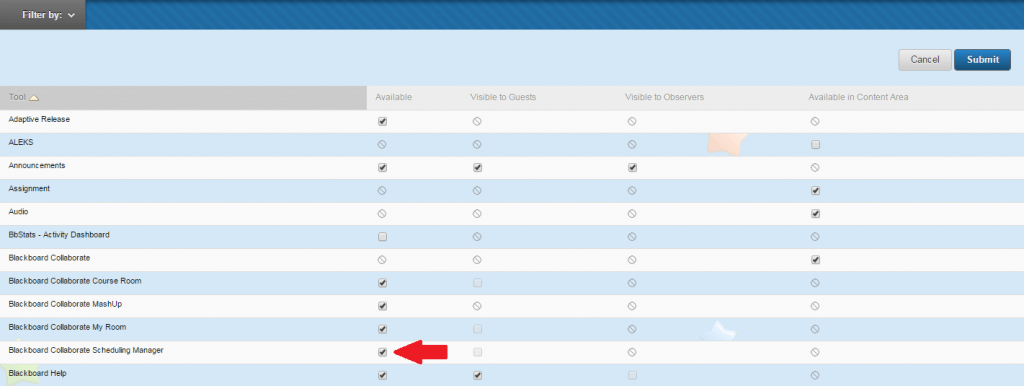The height and width of the screenshot is (386, 1024).
Task: Click unavailable icon in Audio Visible to Guests
Action: 477,214
